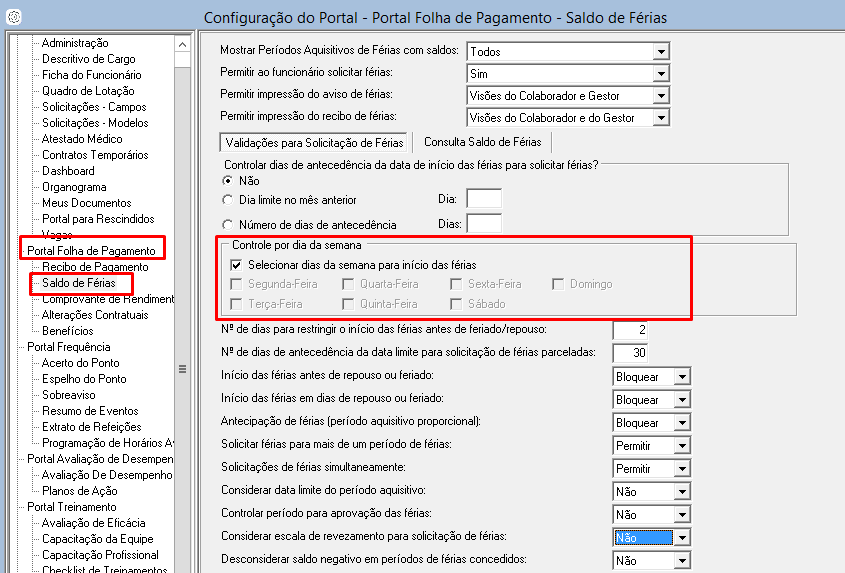The height and width of the screenshot is (573, 845).
Task: Select Recibo de Pagamento in the tree
Action: pos(94,267)
